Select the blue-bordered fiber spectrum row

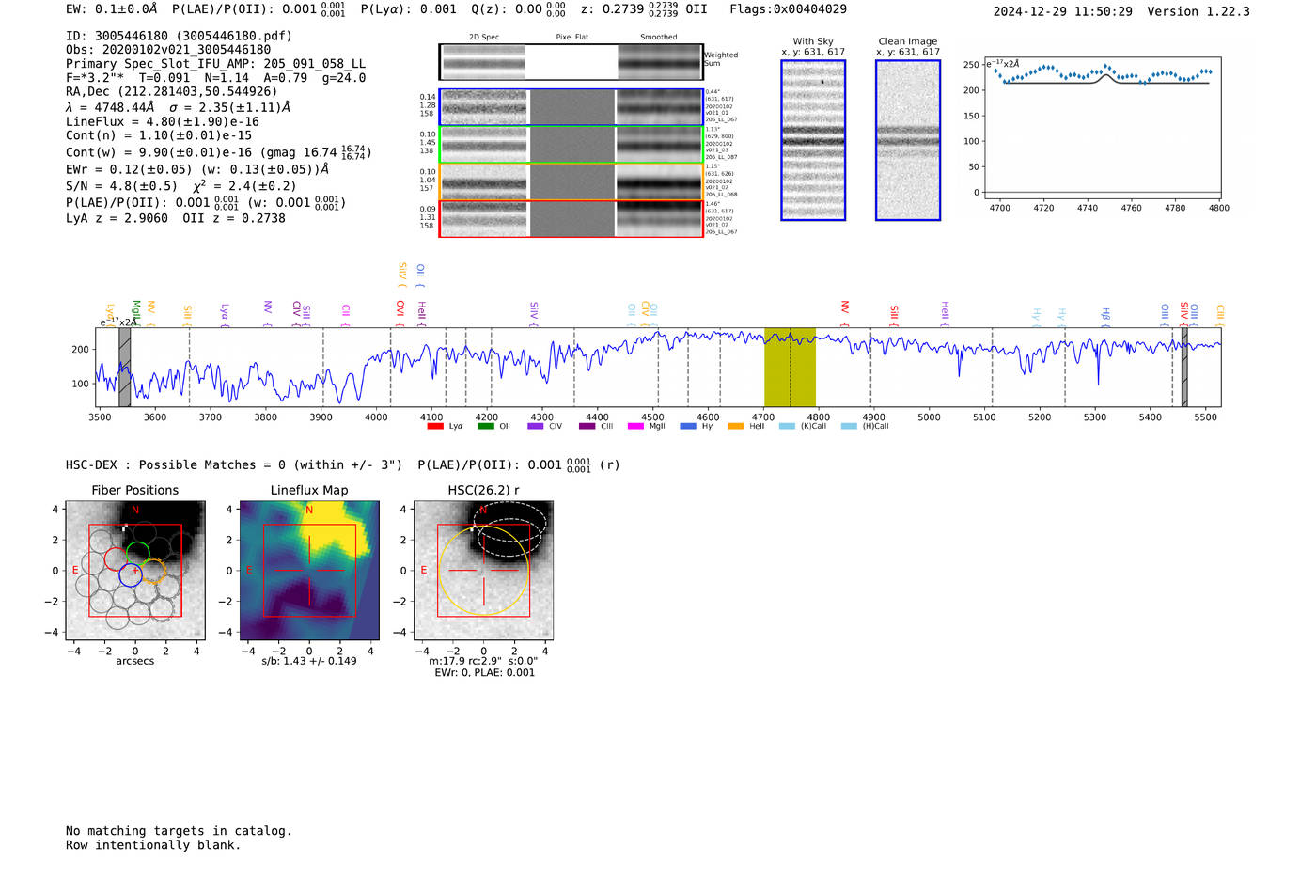(x=571, y=107)
